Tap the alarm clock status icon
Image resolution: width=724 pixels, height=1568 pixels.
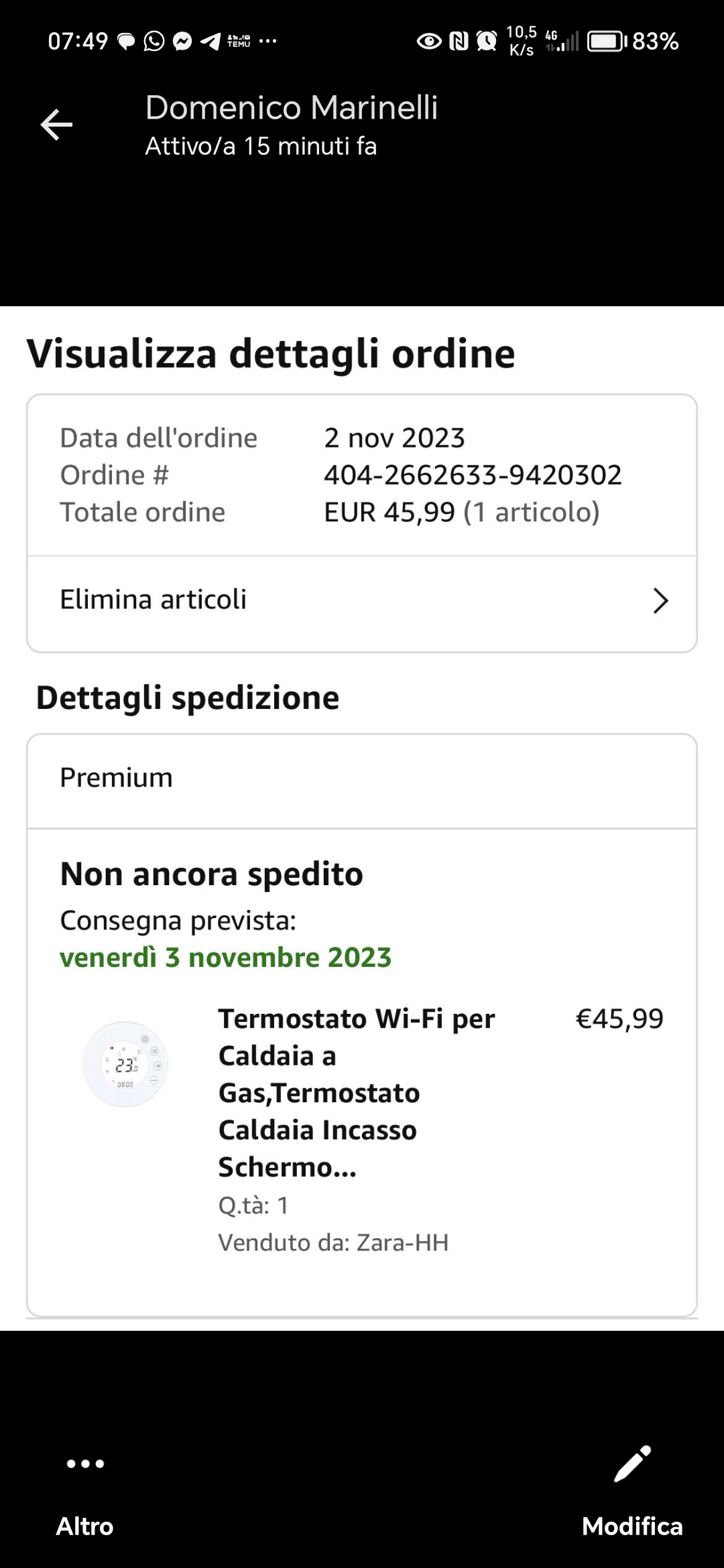pos(487,42)
